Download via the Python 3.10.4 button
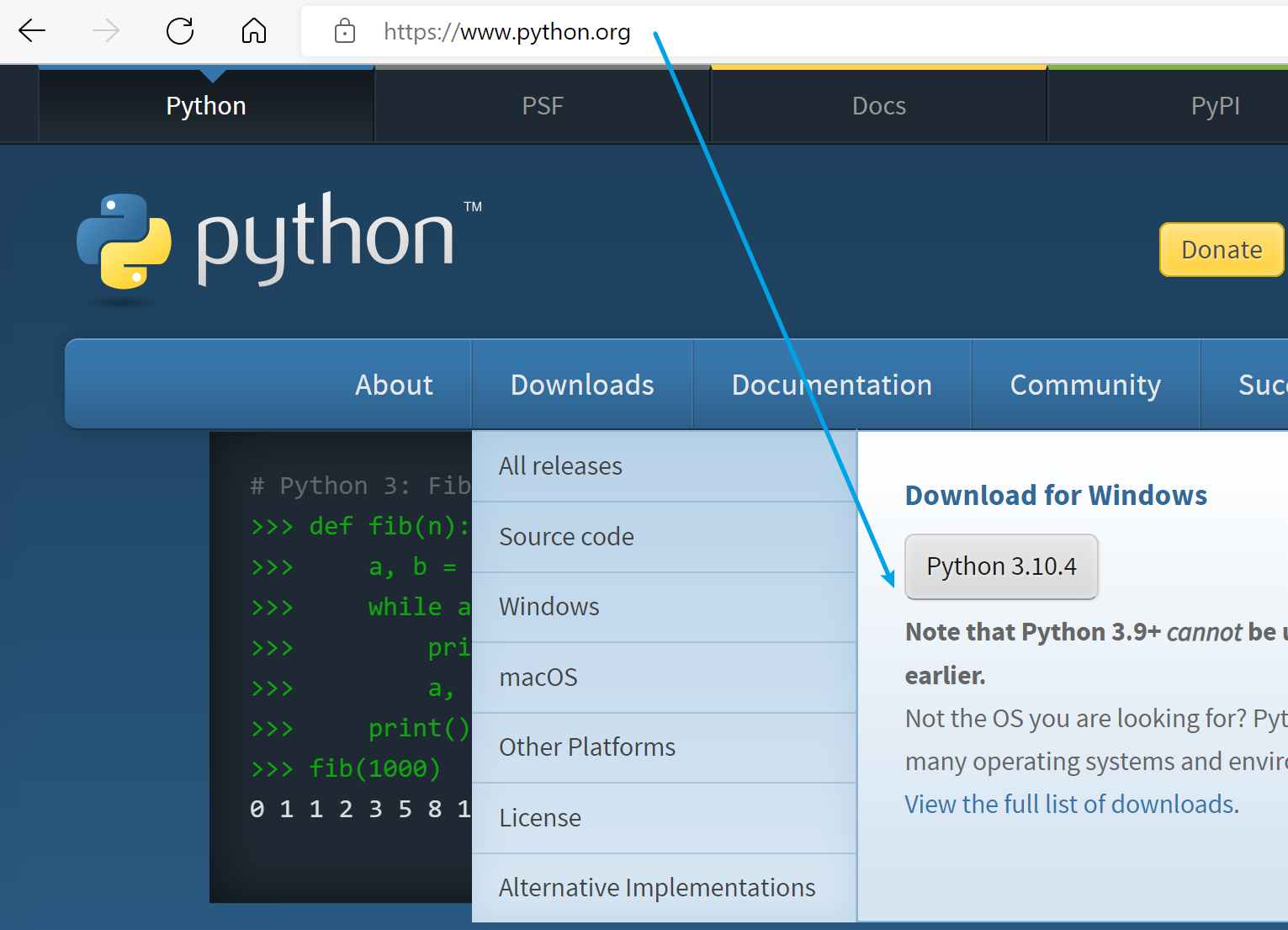The width and height of the screenshot is (1288, 930). [x=1001, y=566]
